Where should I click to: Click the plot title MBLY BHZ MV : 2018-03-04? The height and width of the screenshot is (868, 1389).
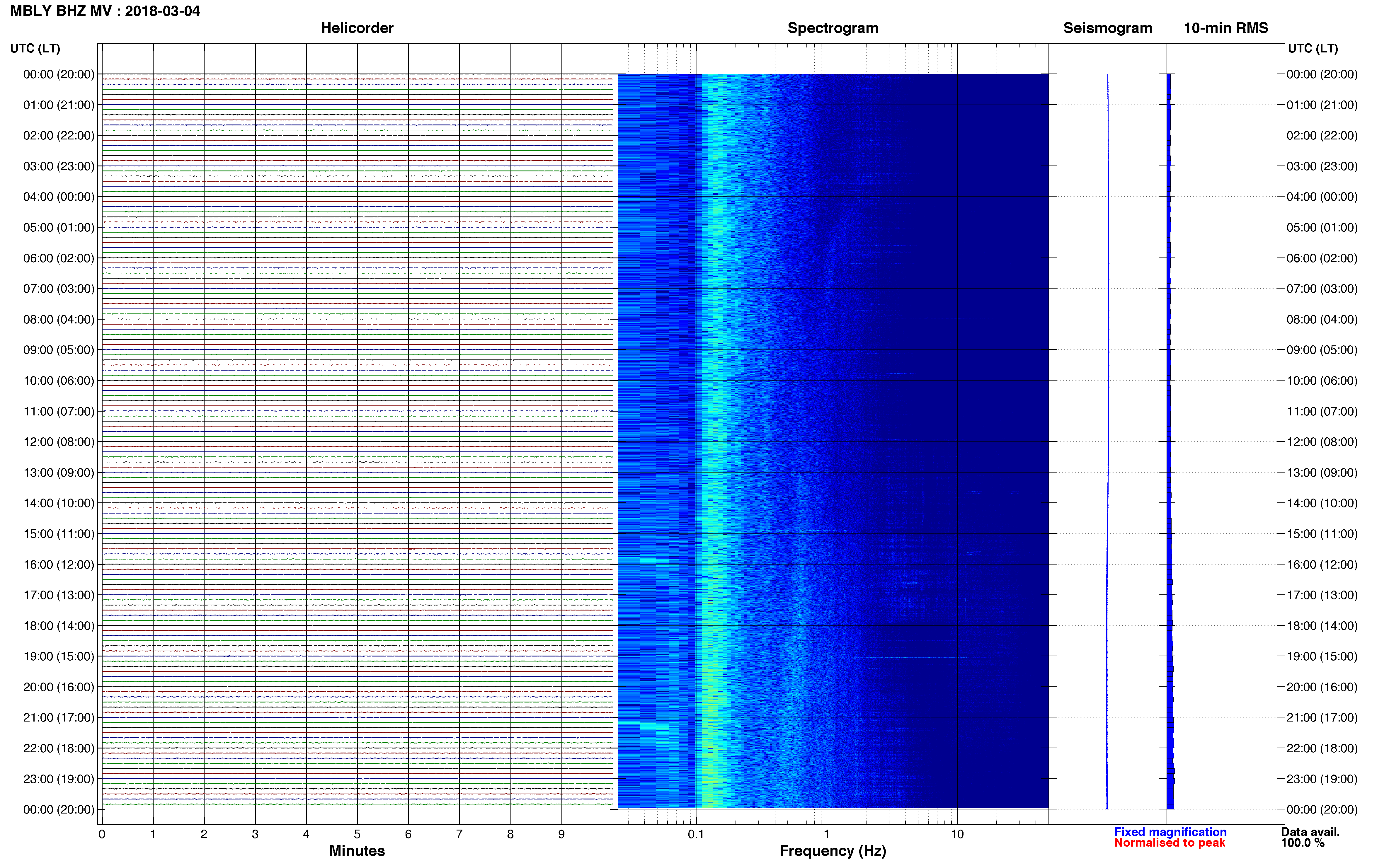click(x=105, y=11)
